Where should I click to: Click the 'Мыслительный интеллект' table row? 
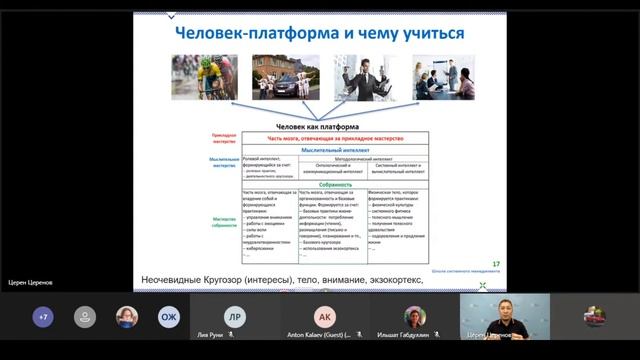335,150
